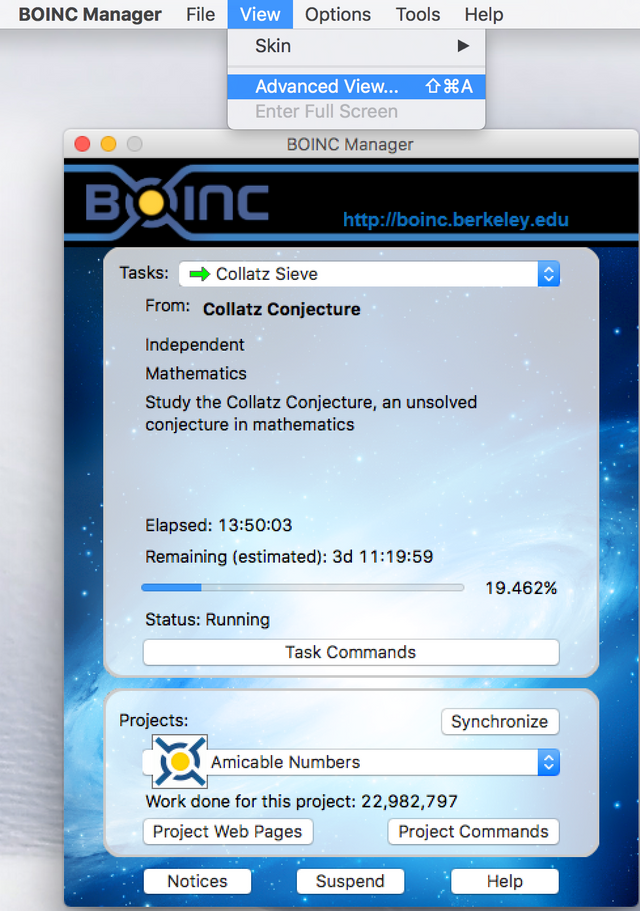The image size is (640, 911).
Task: Click the Status: Running text
Action: coord(207,619)
